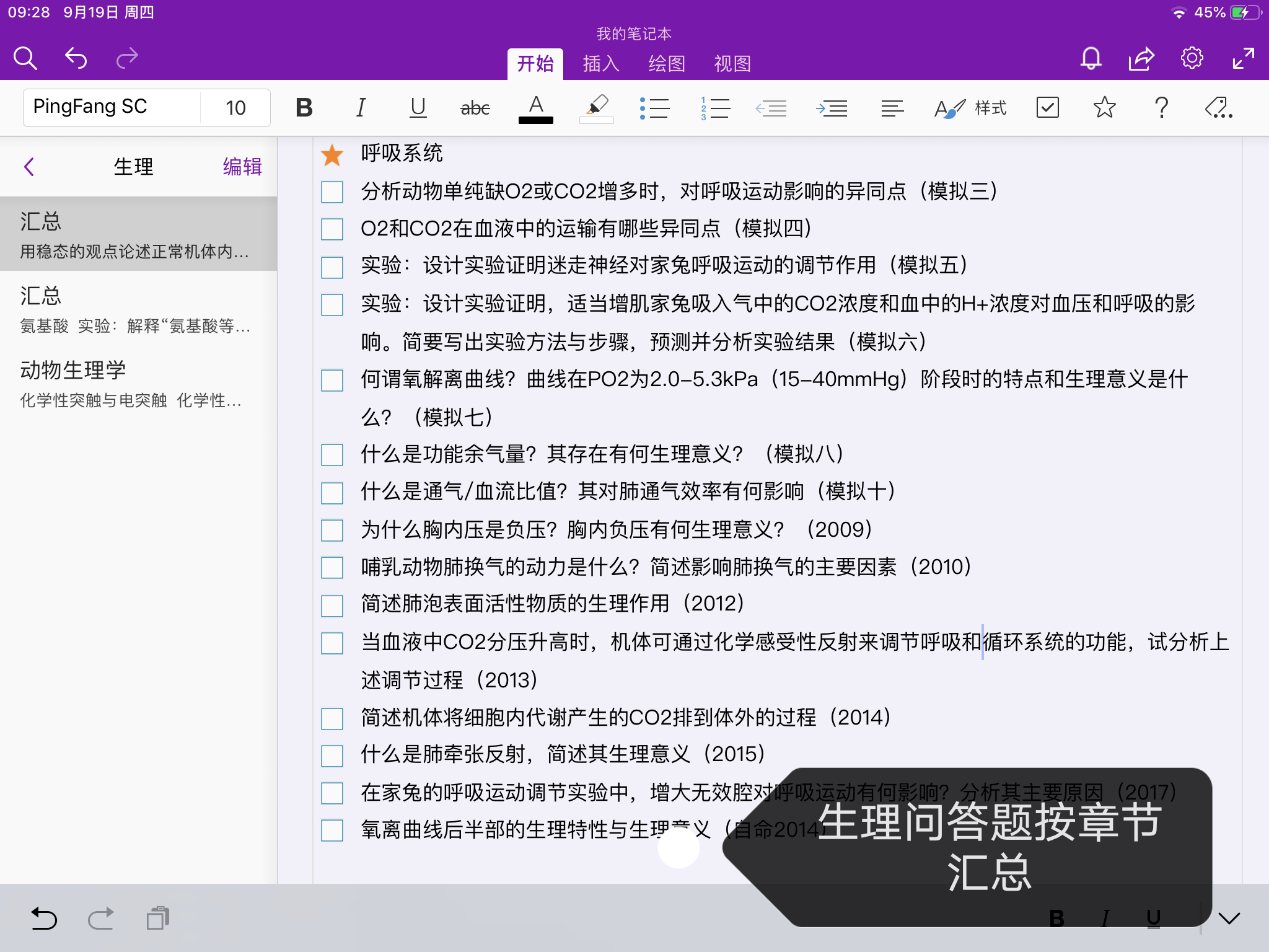Apply bulleted list formatting
Screen dimensions: 1269x952
[654, 108]
